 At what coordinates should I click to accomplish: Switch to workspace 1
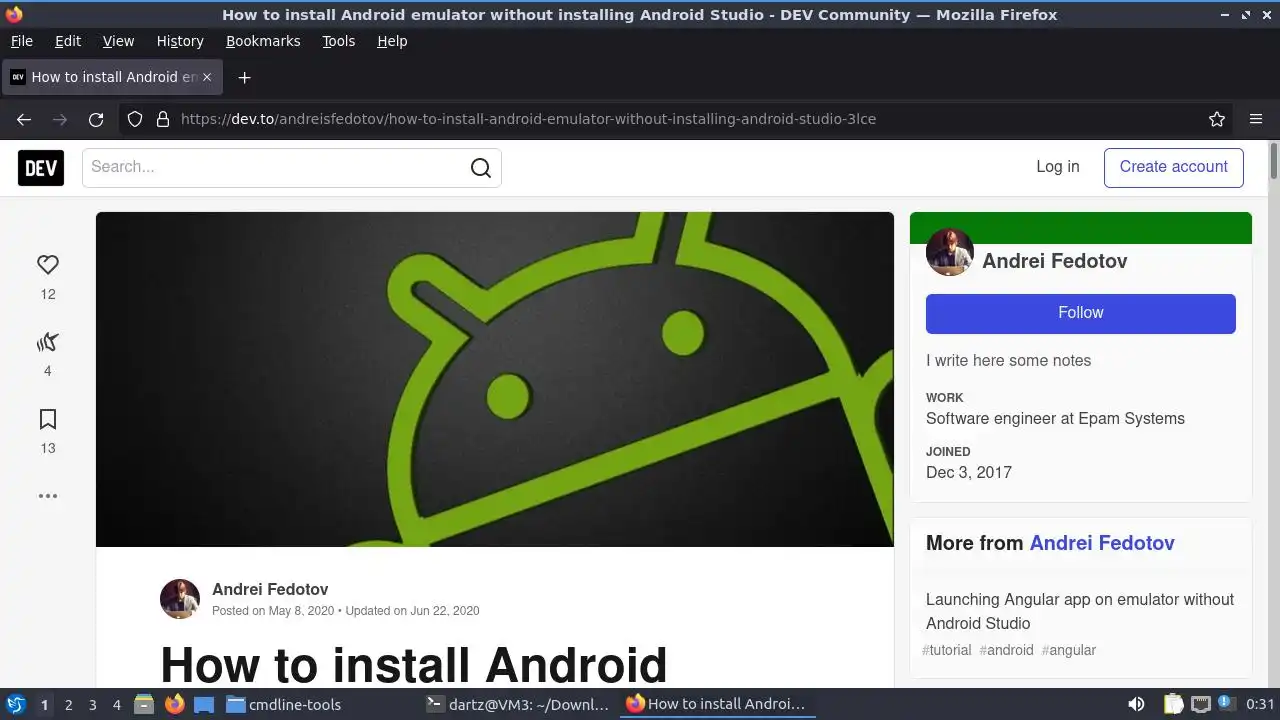44,705
